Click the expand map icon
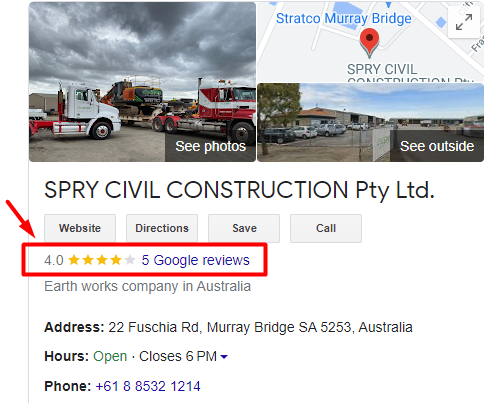Viewport: 484px width, 403px height. (x=464, y=22)
